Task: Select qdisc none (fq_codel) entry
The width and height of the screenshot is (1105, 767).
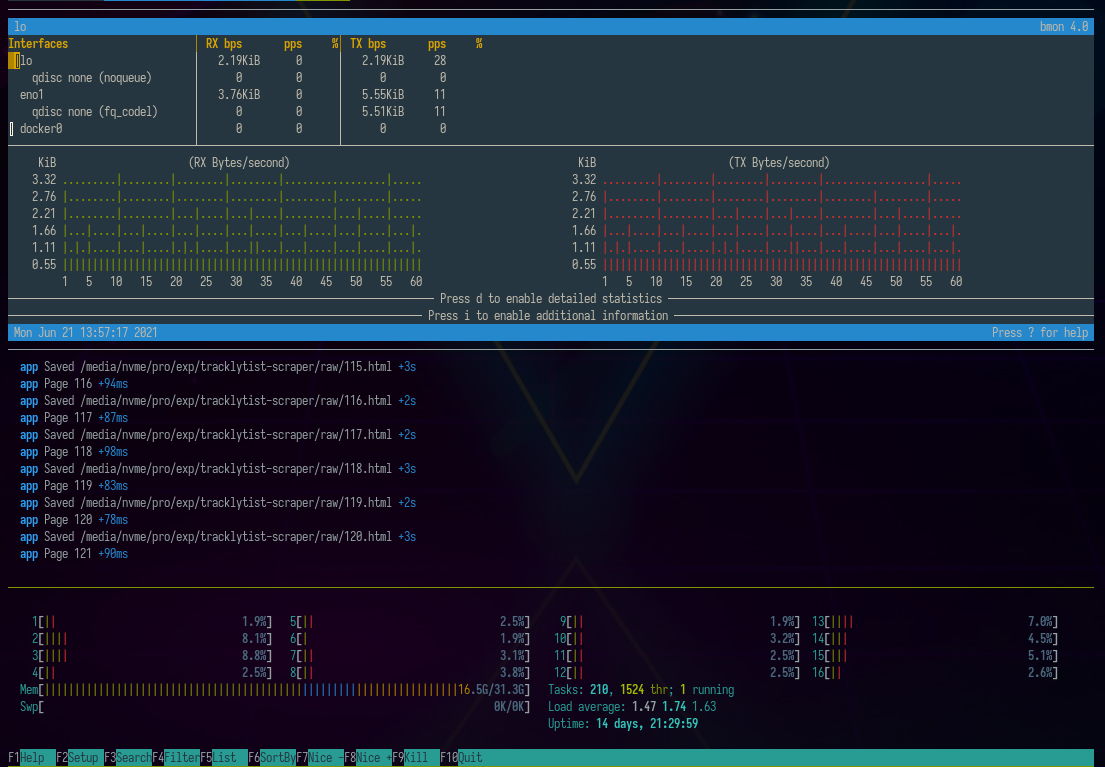Action: [x=94, y=112]
